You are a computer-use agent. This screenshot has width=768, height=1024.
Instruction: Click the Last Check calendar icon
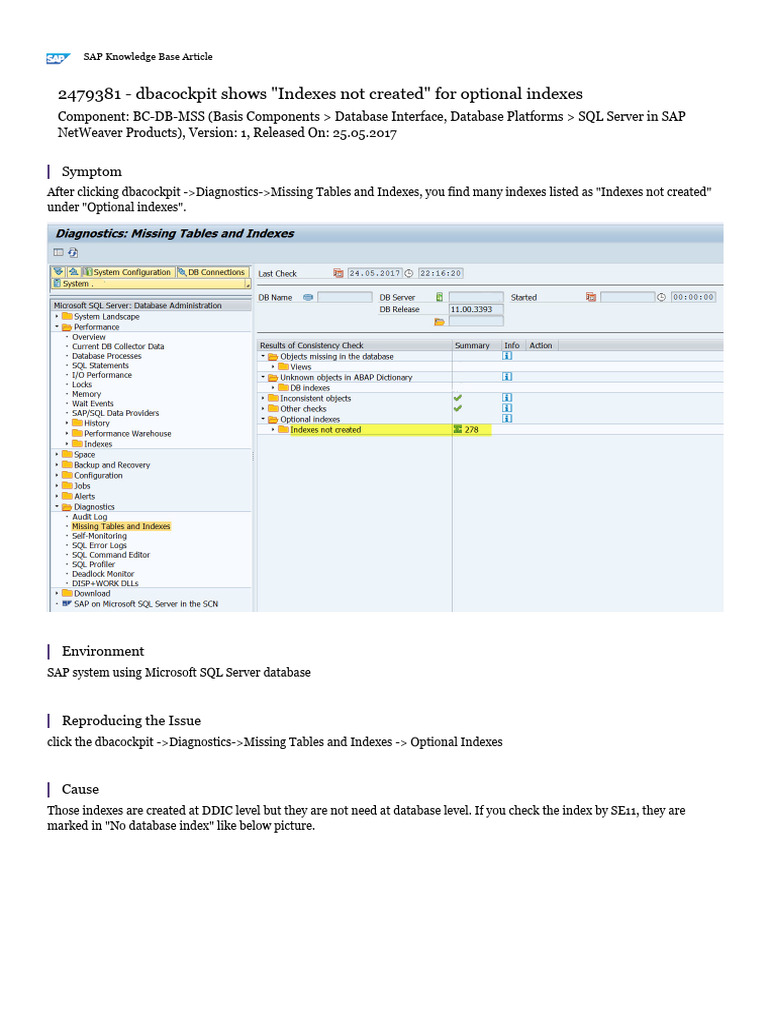tap(338, 273)
